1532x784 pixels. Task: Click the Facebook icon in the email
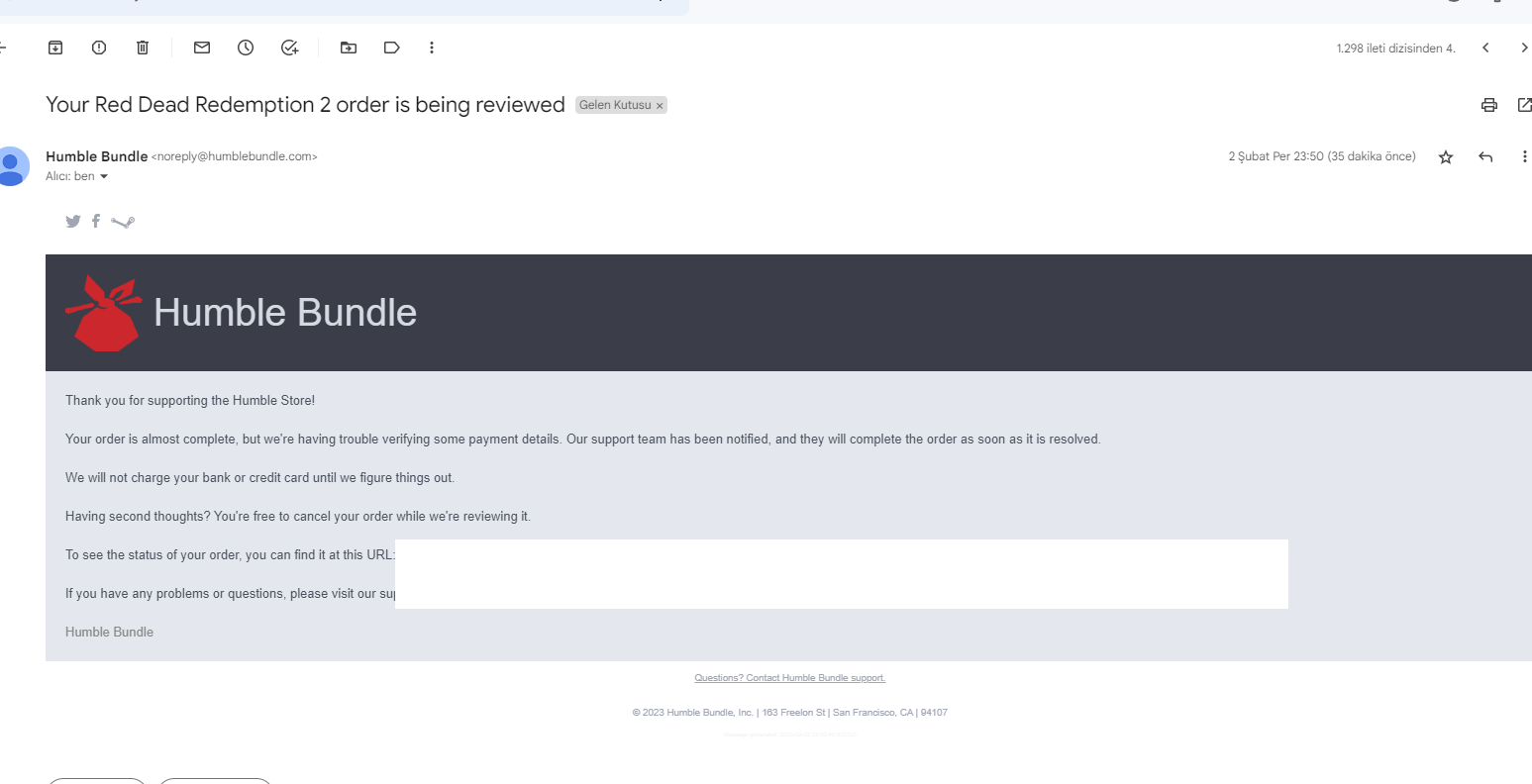point(96,221)
